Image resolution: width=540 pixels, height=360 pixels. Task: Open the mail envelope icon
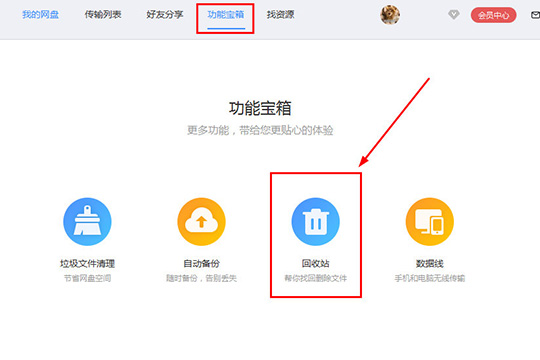[x=536, y=15]
